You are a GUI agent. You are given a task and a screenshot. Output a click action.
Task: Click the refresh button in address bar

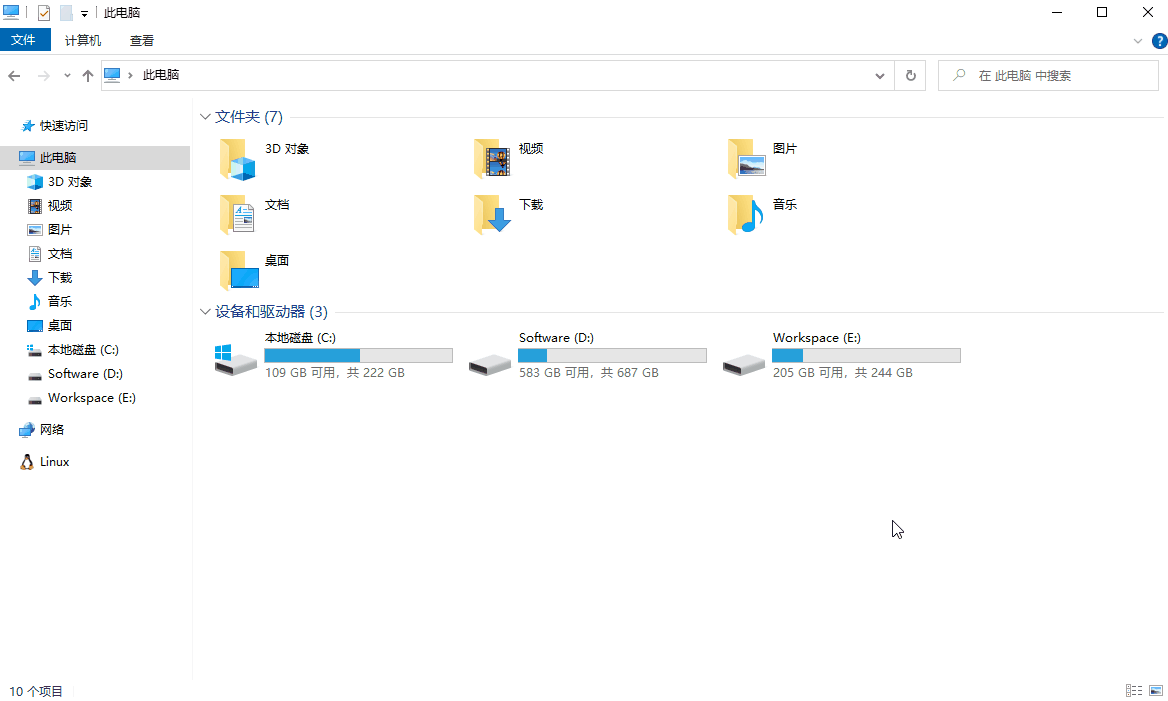910,76
